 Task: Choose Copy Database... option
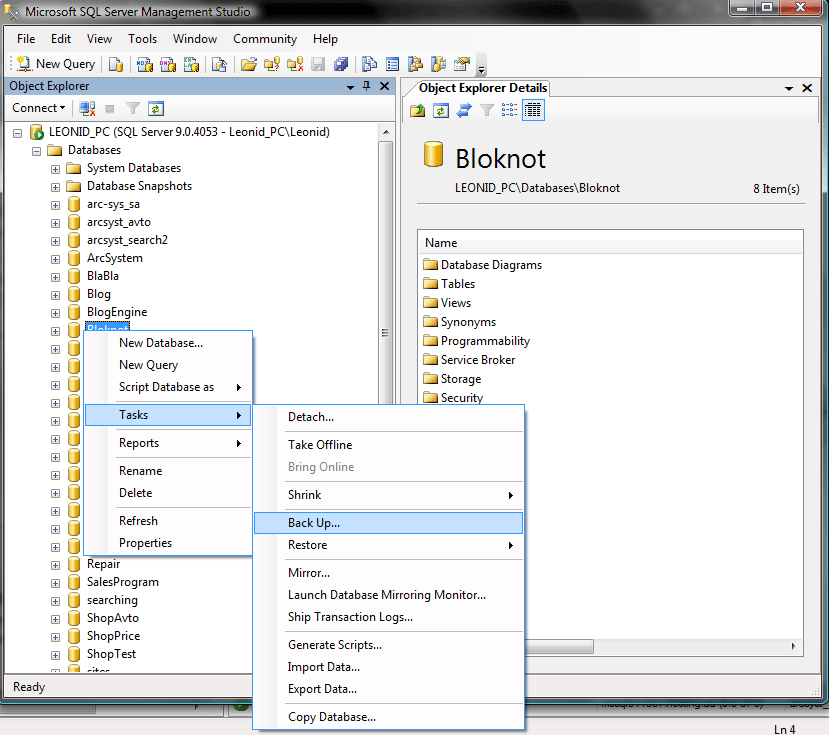tap(389, 718)
